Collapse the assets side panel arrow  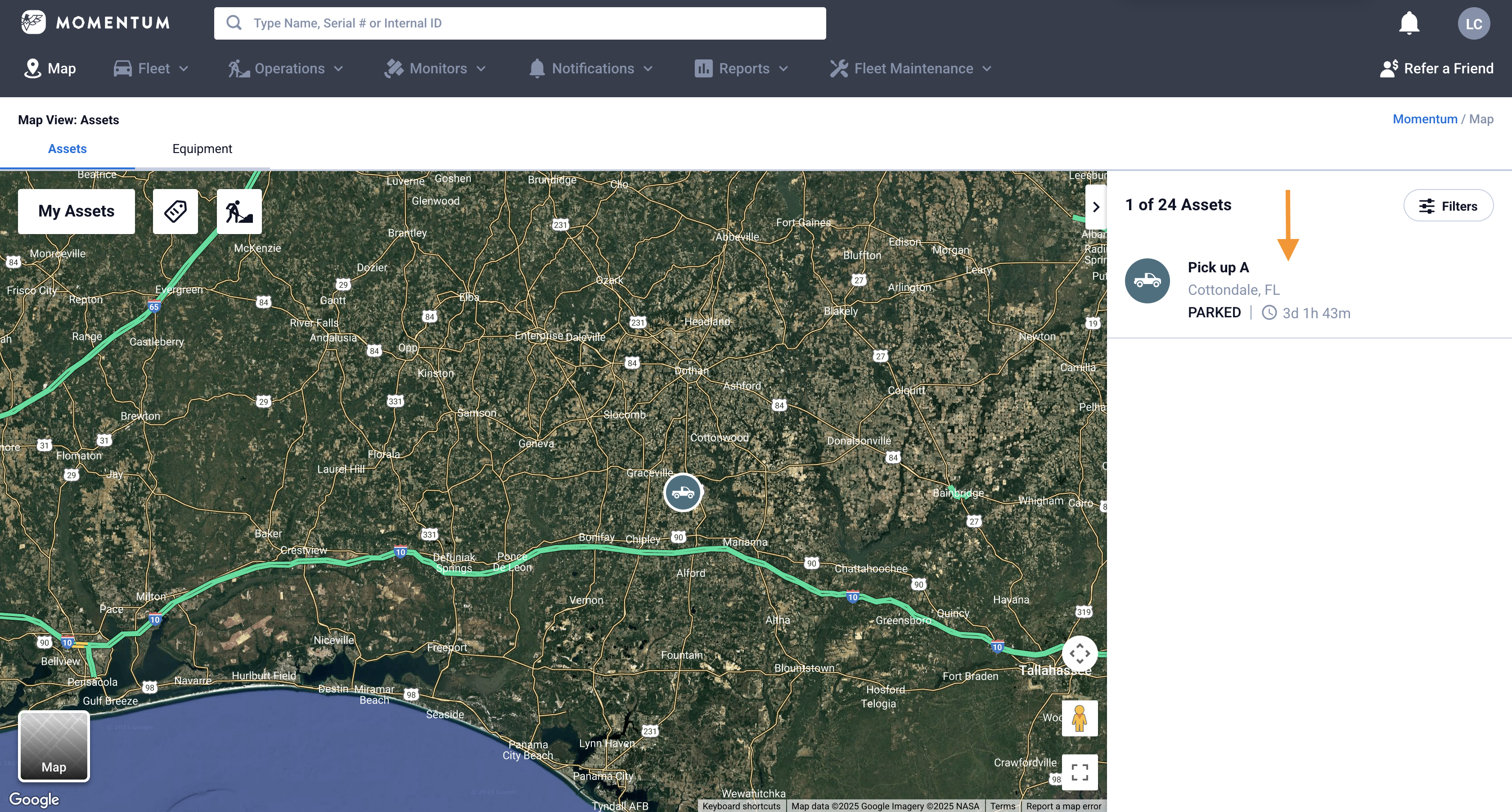[1095, 207]
